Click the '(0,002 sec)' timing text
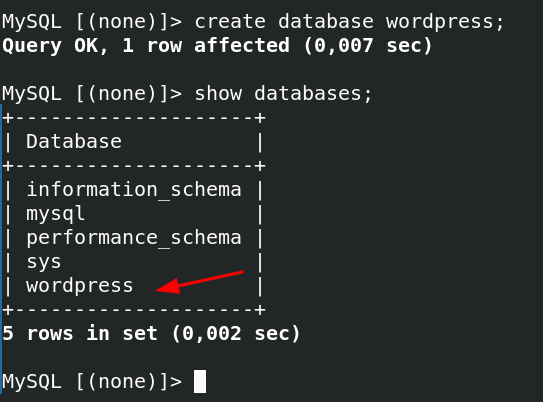 point(235,334)
